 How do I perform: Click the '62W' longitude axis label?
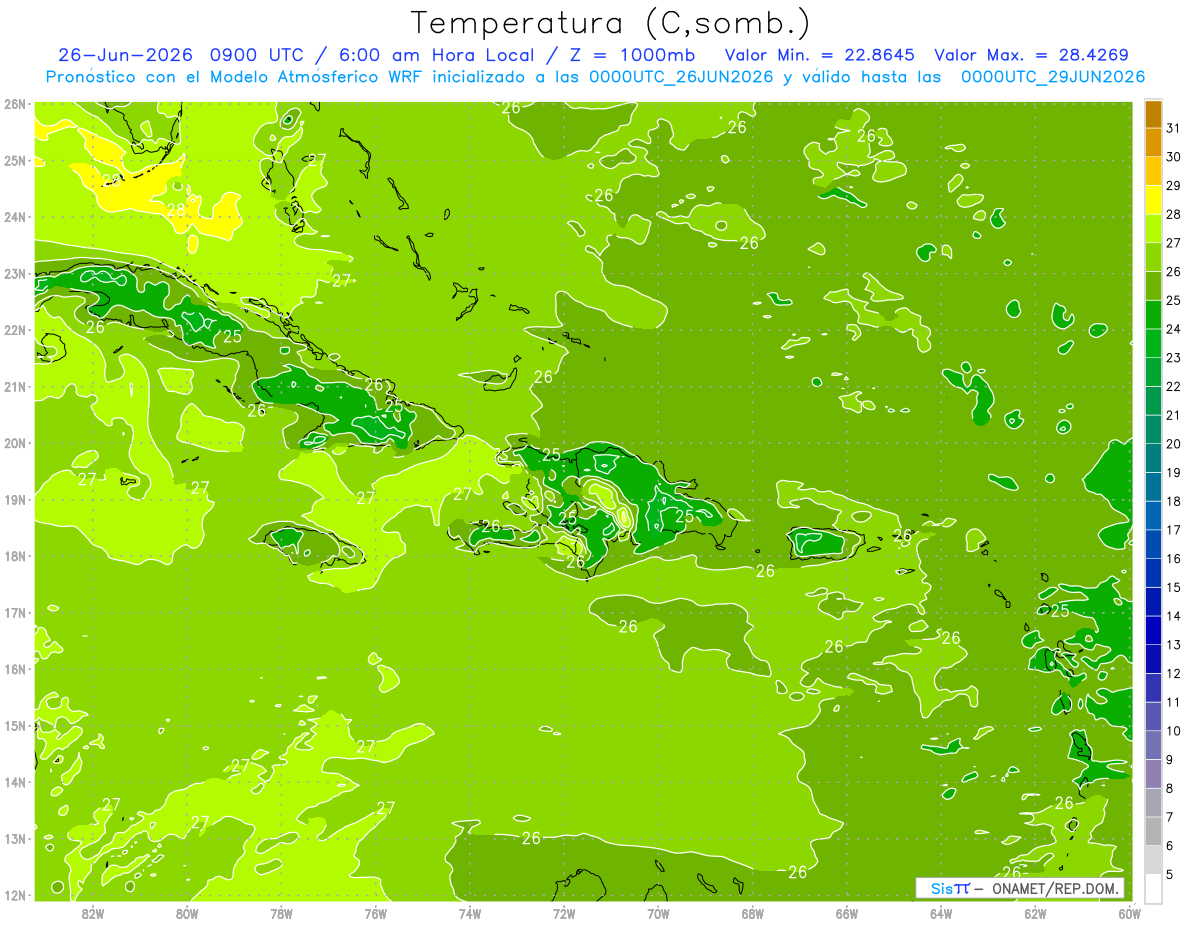point(1035,913)
